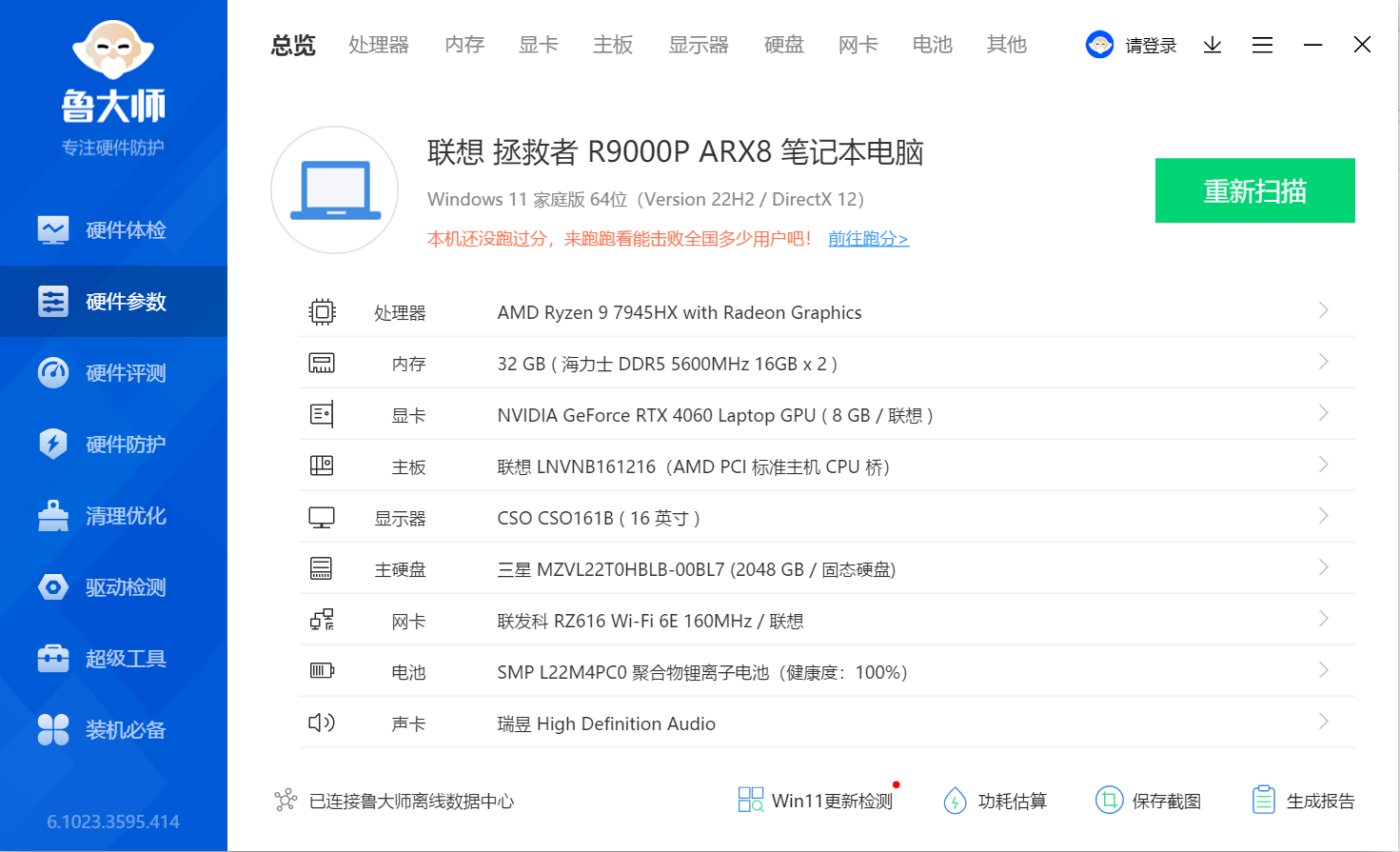The height and width of the screenshot is (852, 1400).
Task: Select 硬件参数 sidebar item
Action: [x=113, y=301]
